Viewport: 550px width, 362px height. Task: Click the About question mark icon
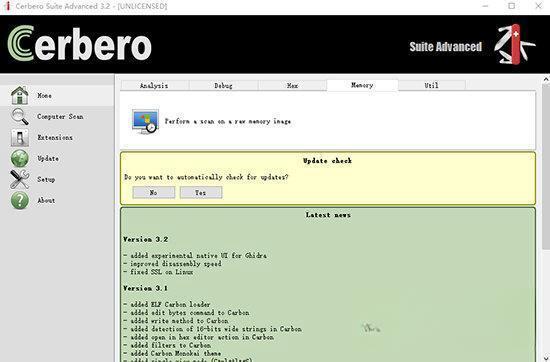click(x=20, y=200)
